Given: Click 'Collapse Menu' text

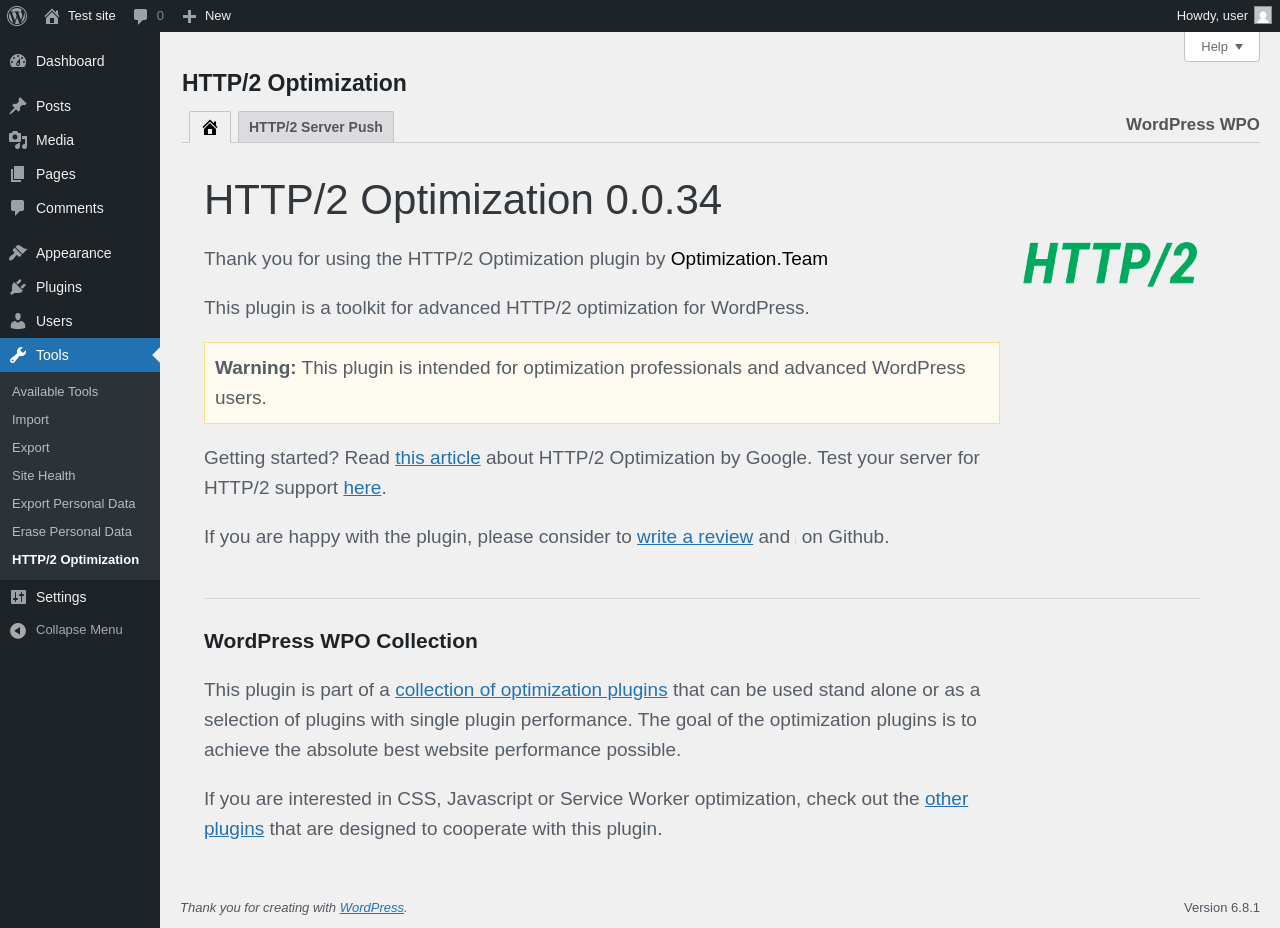Looking at the screenshot, I should (79, 630).
